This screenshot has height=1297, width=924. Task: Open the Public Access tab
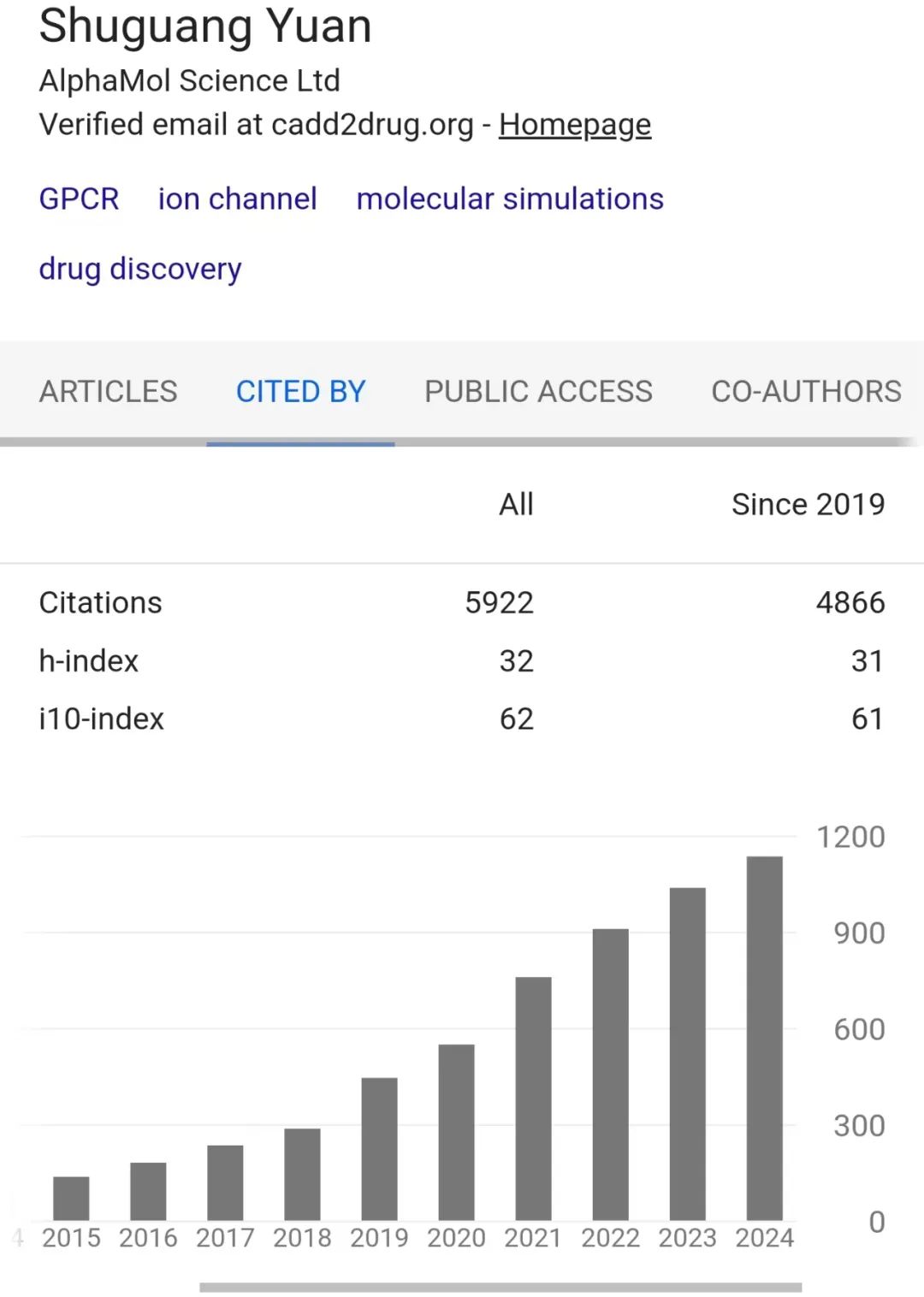coord(538,391)
